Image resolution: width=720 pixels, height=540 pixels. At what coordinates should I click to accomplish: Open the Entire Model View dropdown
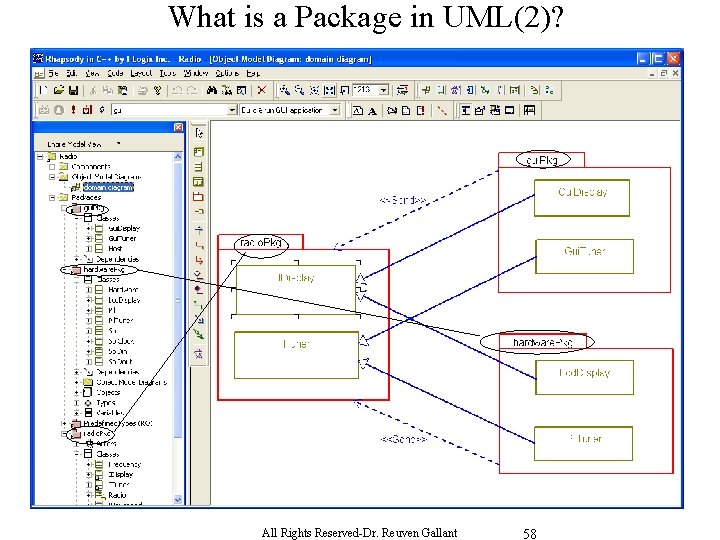118,143
